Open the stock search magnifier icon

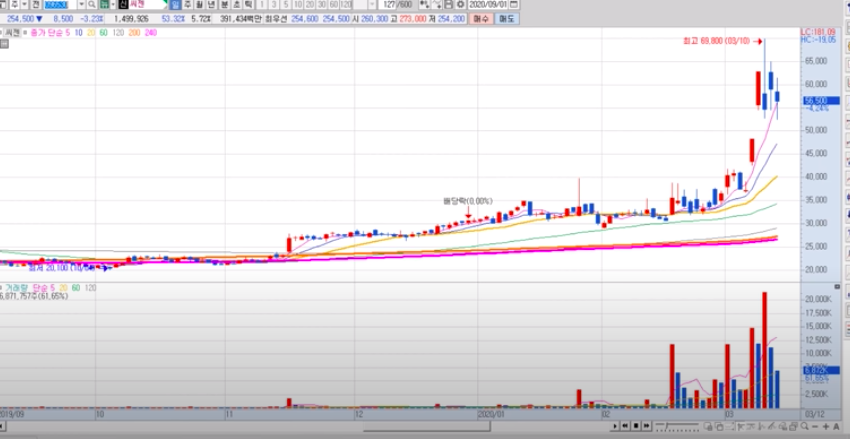coord(92,4)
